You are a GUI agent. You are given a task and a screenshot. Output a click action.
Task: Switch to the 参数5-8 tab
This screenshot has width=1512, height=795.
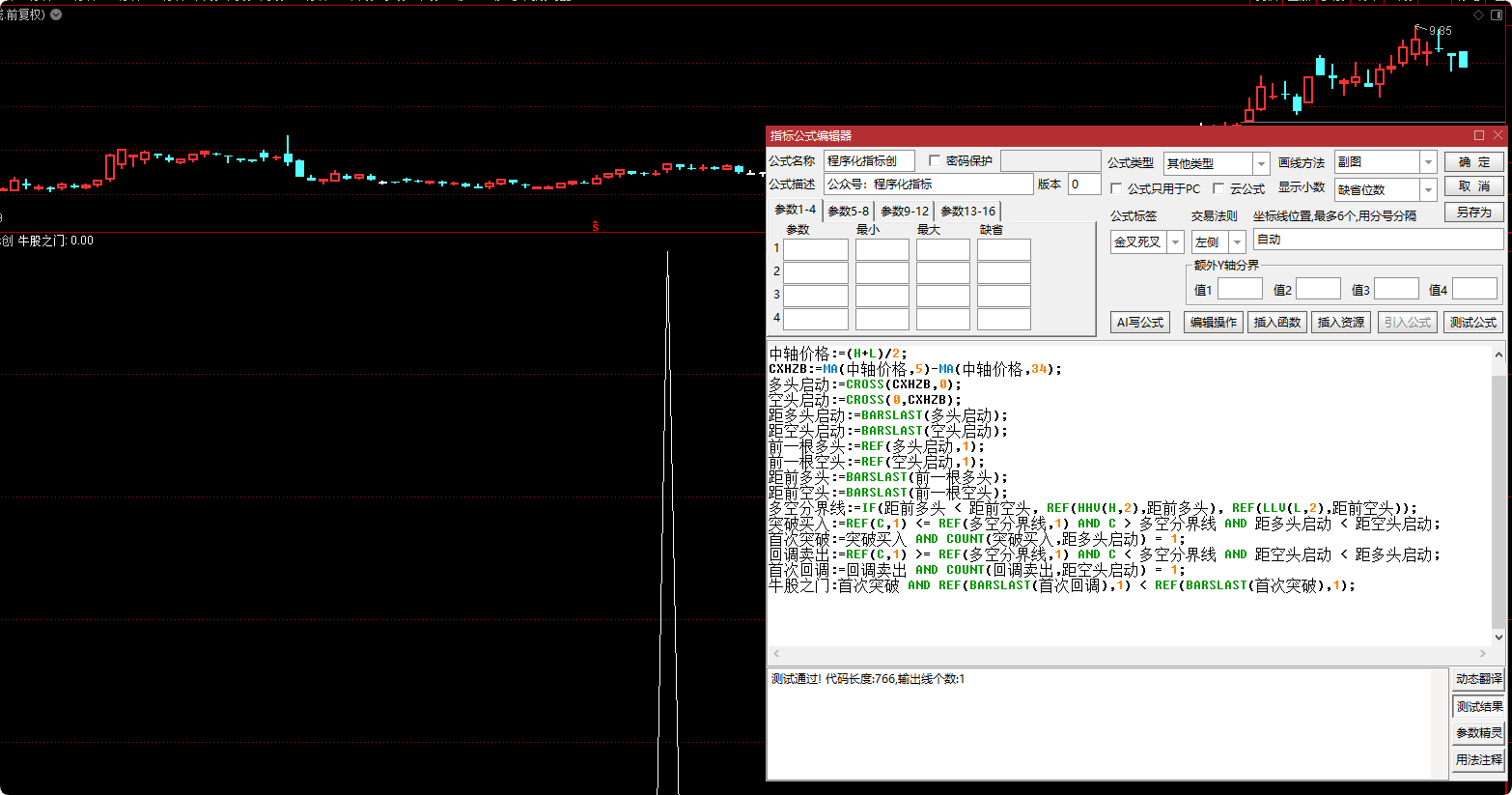pyautogui.click(x=848, y=211)
